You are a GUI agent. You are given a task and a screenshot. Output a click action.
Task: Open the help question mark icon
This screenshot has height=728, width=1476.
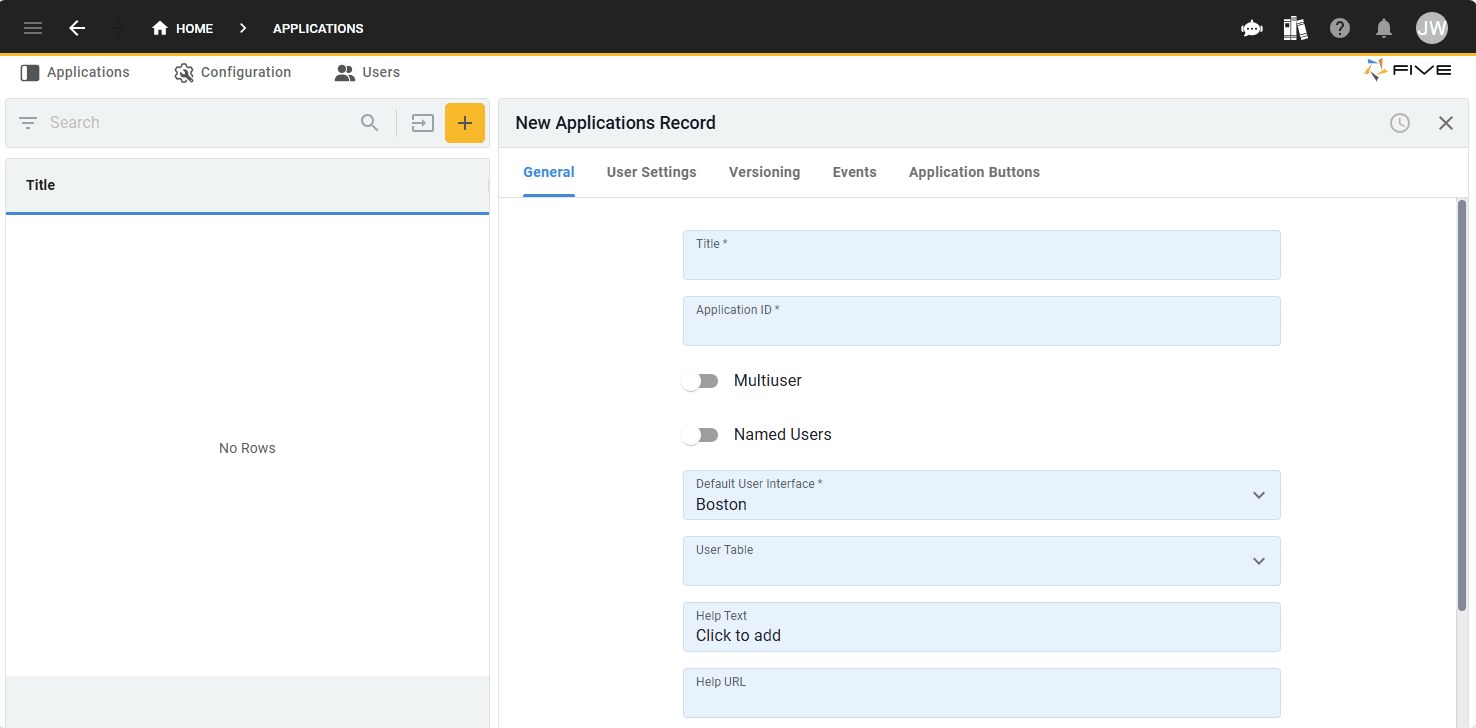coord(1340,28)
